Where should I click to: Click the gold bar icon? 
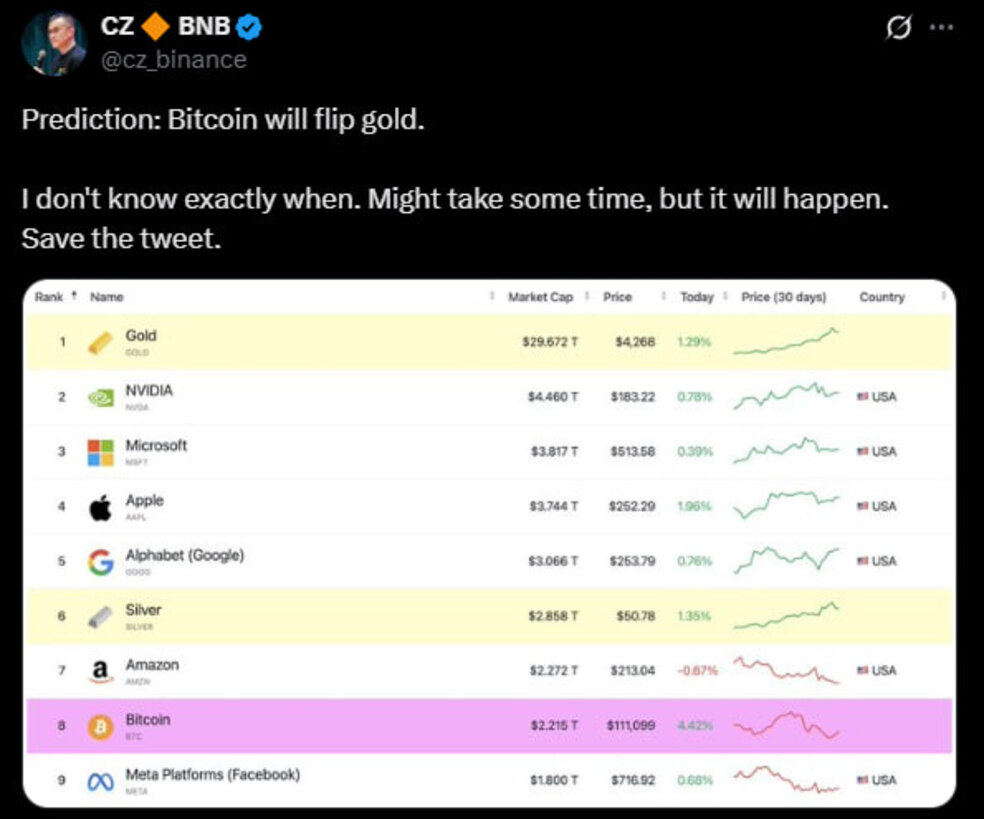coord(100,342)
